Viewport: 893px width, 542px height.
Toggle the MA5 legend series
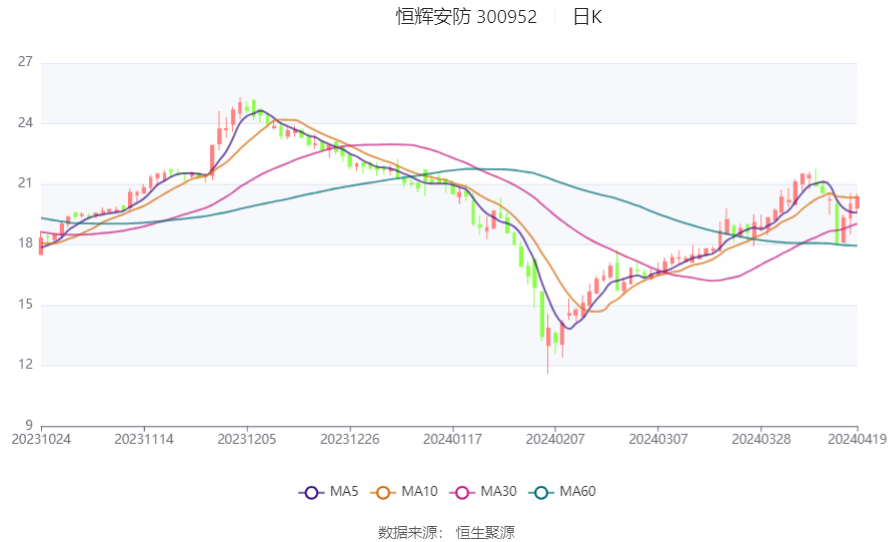[329, 492]
